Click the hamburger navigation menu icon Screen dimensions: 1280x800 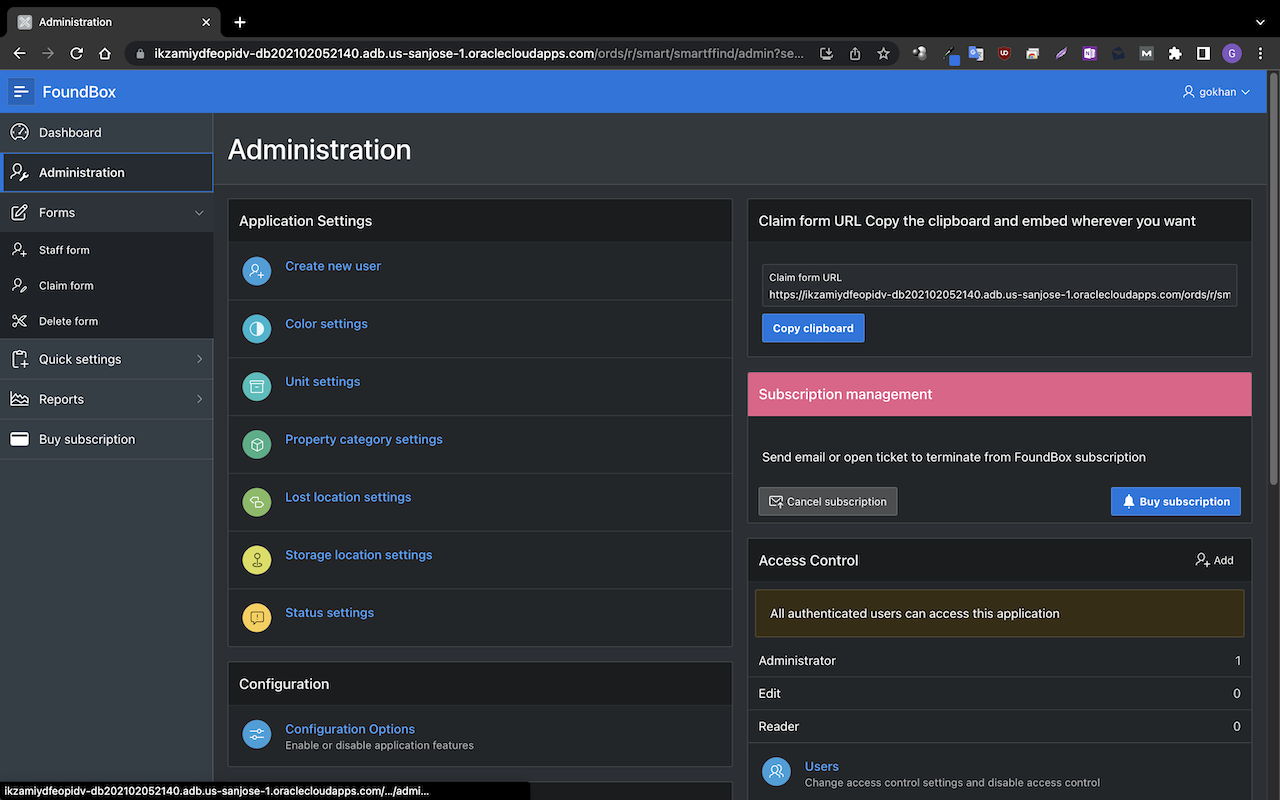point(21,91)
